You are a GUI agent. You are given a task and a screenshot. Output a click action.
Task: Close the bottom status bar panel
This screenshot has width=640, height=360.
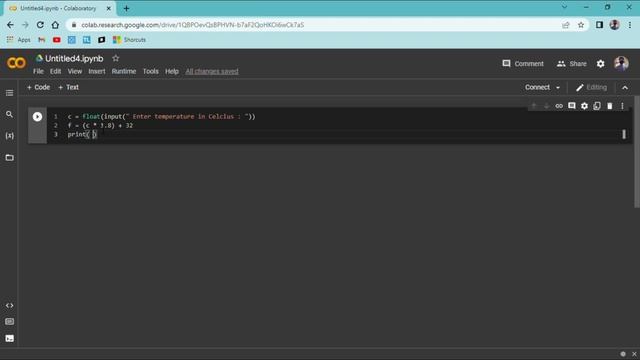pyautogui.click(x=634, y=354)
